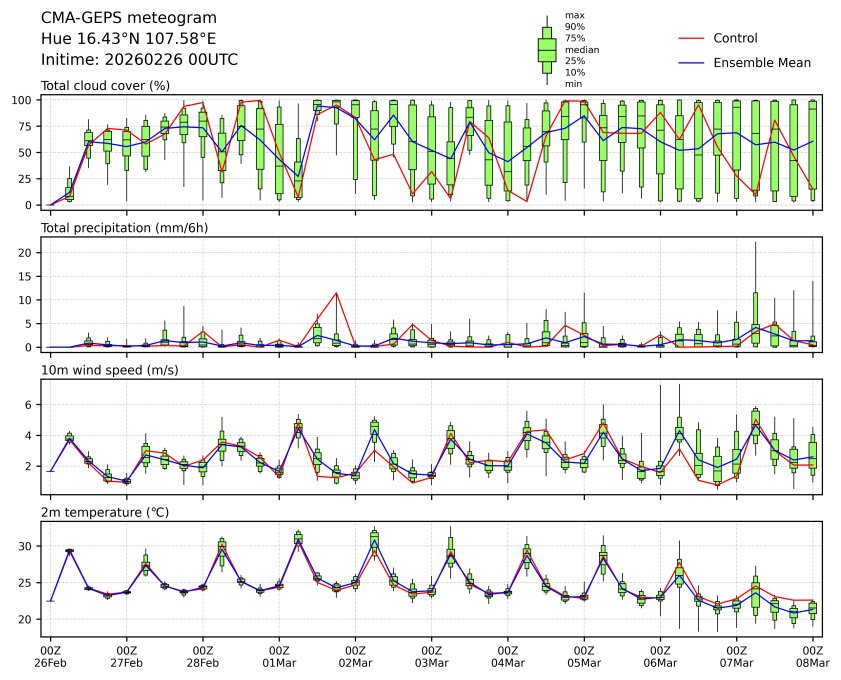This screenshot has width=841, height=680.
Task: Click the Initime 20260226 00UTC text
Action: 139,59
